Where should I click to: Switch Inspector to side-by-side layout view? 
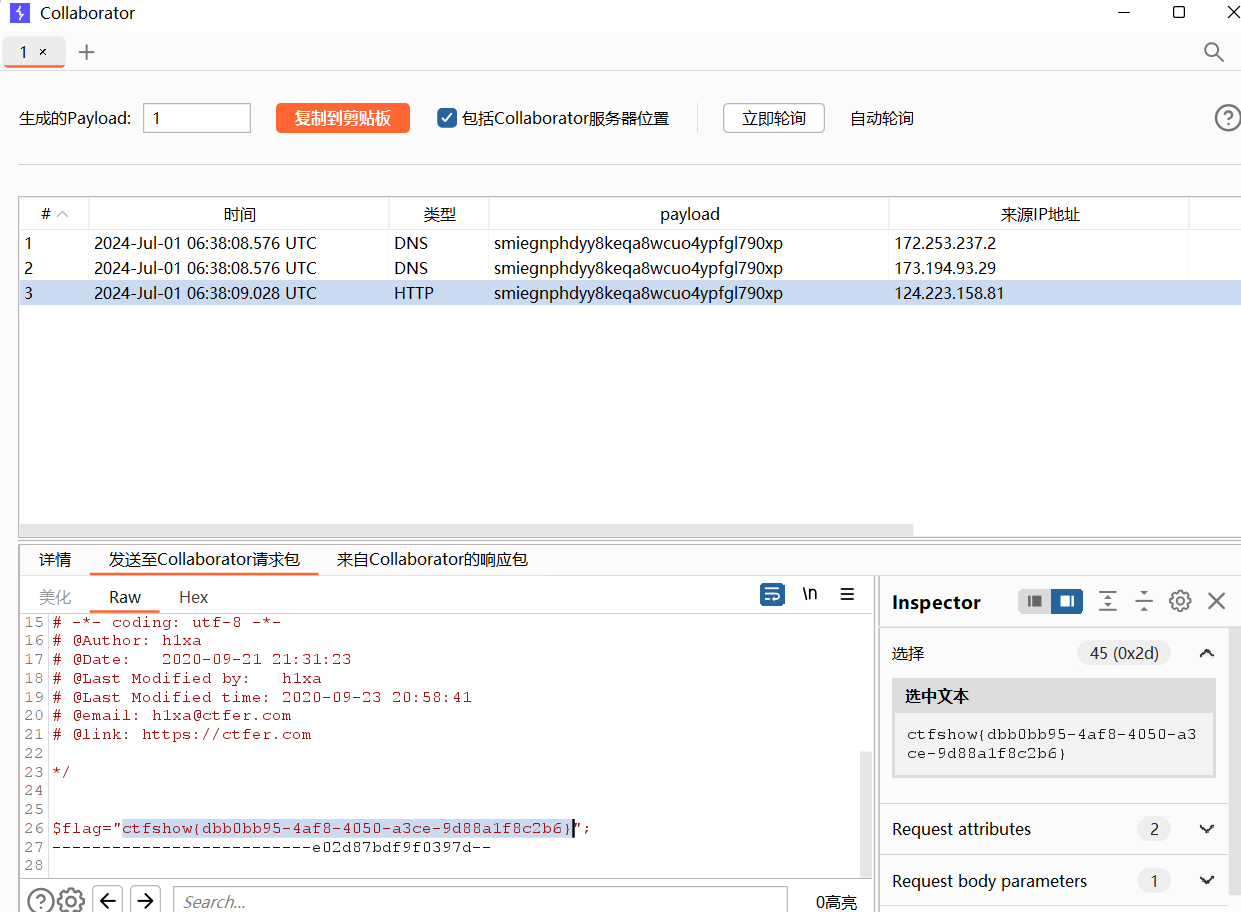[x=1067, y=601]
